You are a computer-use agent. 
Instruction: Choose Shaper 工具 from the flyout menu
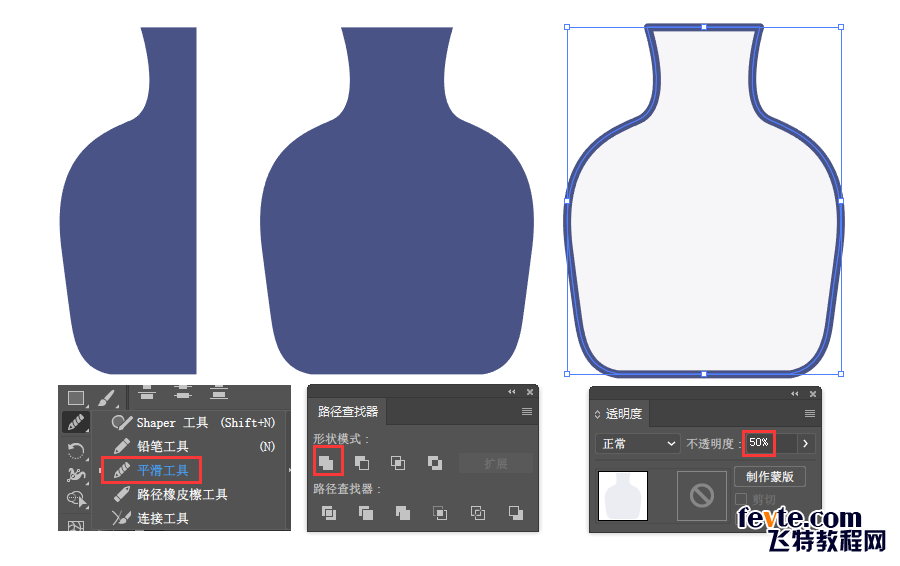click(194, 423)
